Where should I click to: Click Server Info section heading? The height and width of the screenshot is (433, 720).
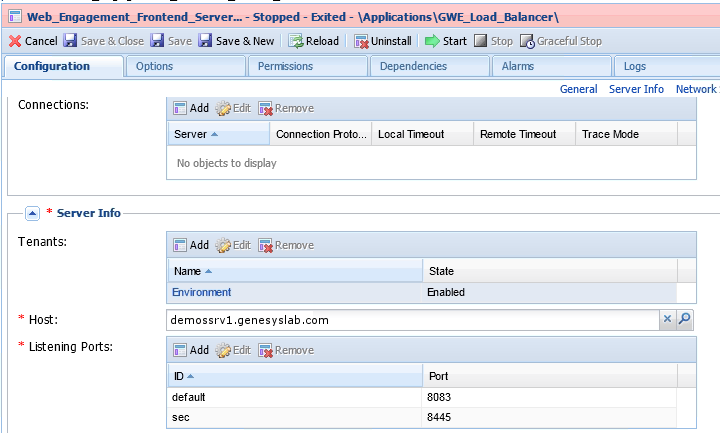pyautogui.click(x=89, y=213)
